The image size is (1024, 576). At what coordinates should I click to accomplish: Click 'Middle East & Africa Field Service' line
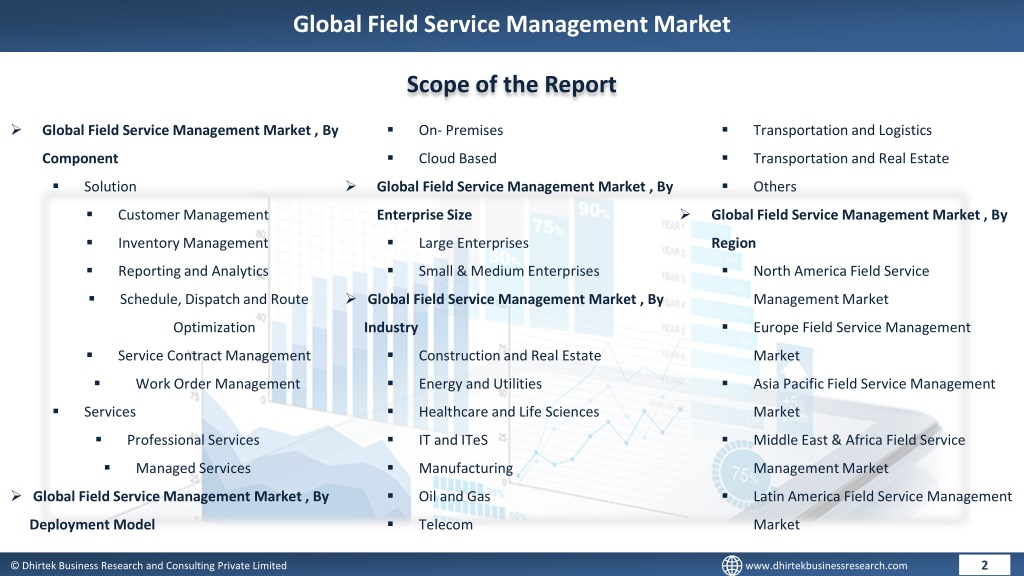859,440
